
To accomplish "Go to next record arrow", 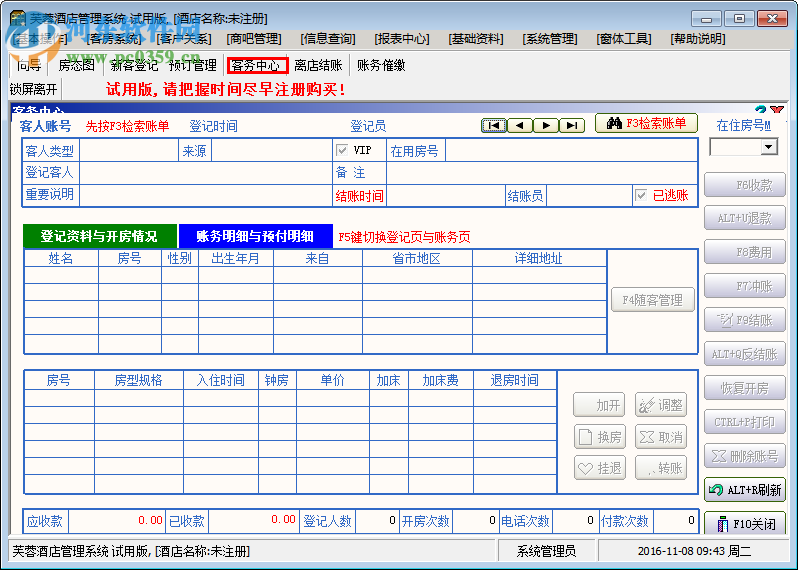I will pyautogui.click(x=546, y=125).
